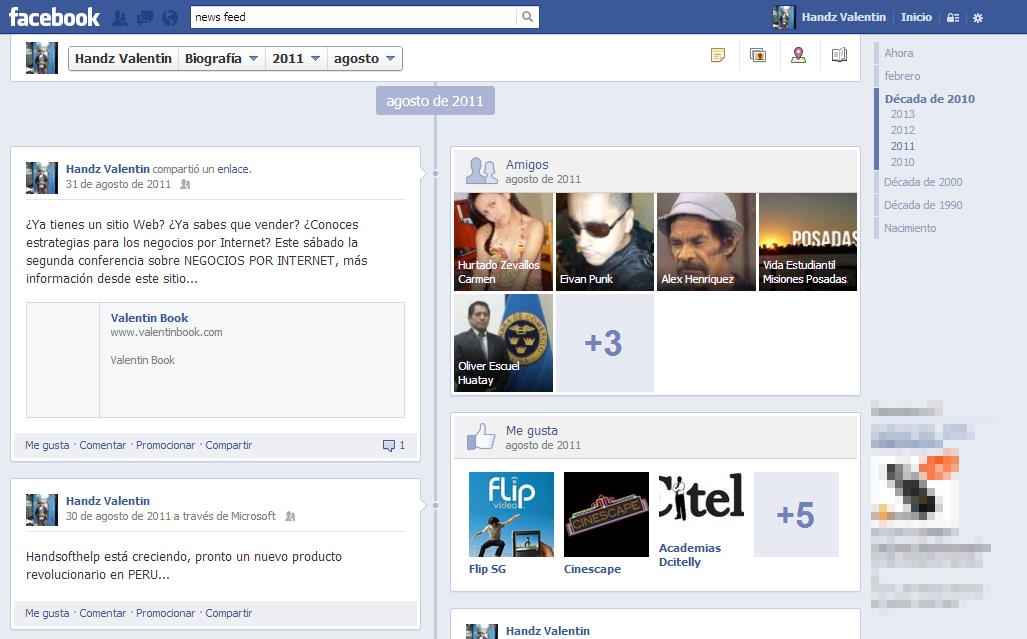Jump to 2013 in the timeline sidebar
Image resolution: width=1027 pixels, height=639 pixels.
tap(902, 115)
